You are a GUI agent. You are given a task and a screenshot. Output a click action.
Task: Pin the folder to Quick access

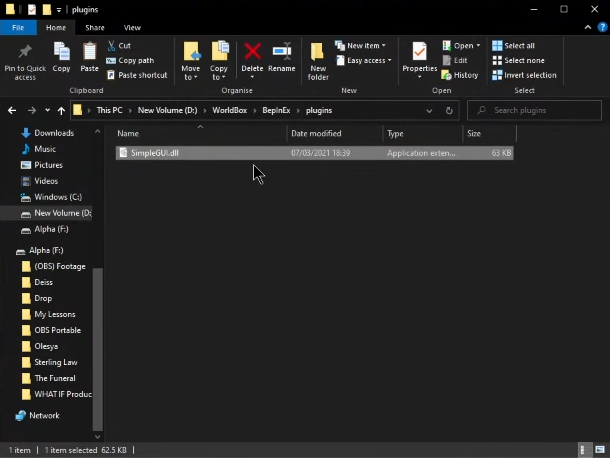pos(25,61)
